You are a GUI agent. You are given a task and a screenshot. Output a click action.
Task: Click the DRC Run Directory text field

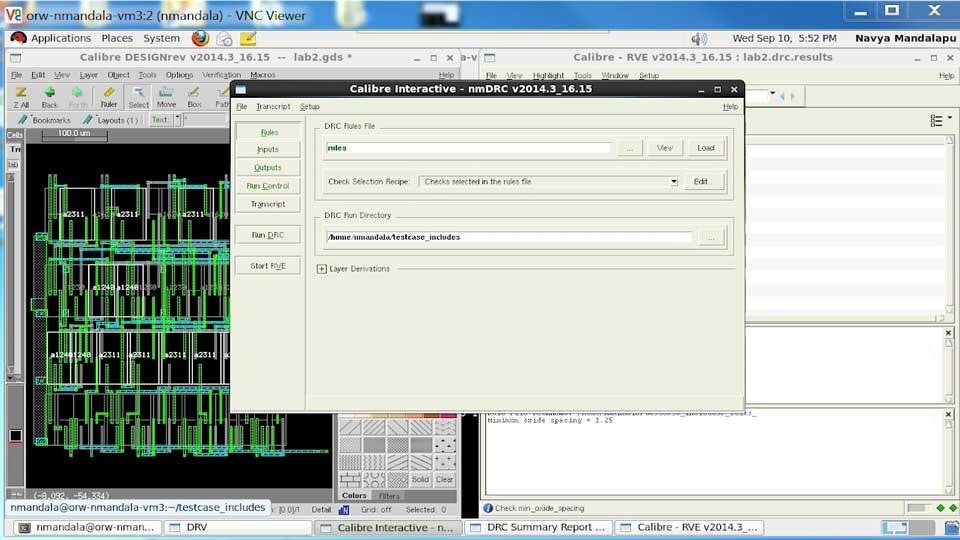[x=509, y=237]
